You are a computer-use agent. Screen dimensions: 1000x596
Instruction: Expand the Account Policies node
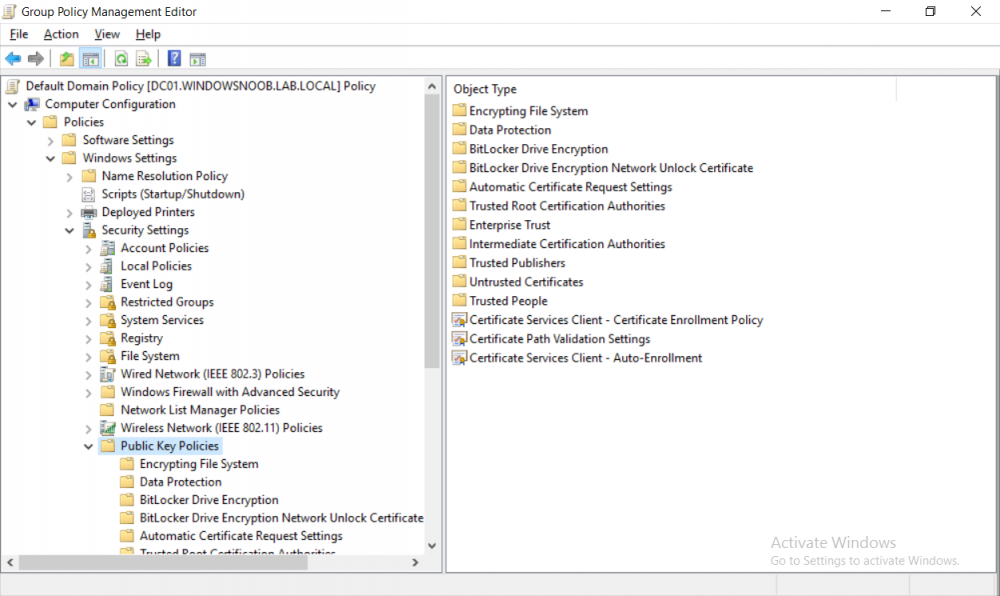(x=89, y=249)
